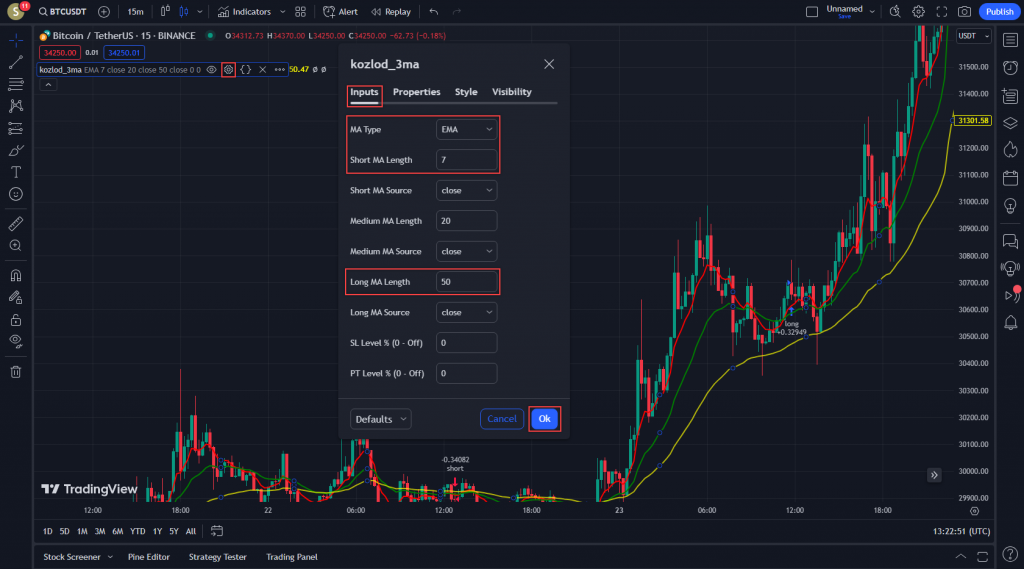Open the candlestick chart type selector
1024x569 pixels.
pyautogui.click(x=184, y=12)
